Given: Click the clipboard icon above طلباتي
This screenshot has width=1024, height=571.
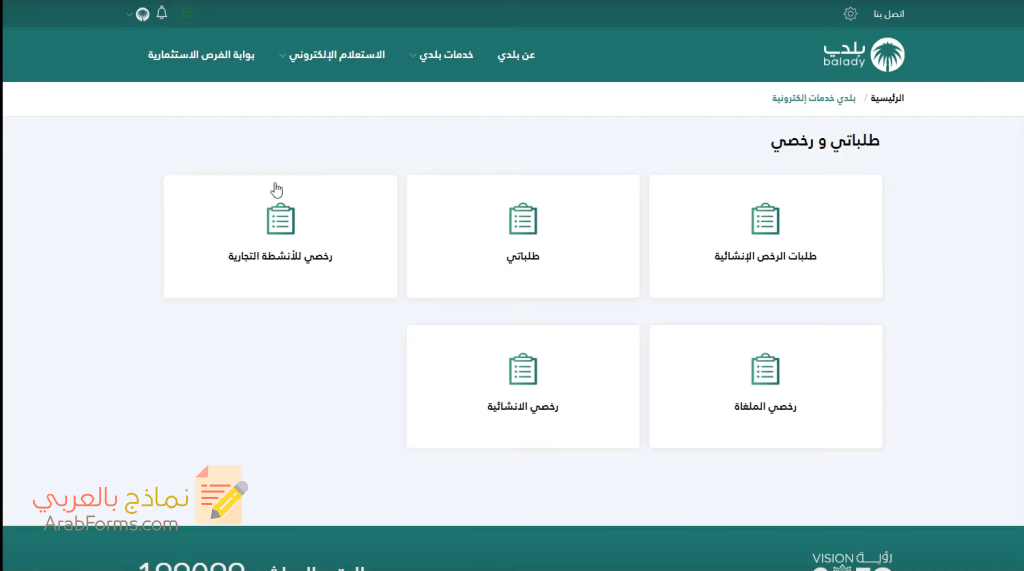Looking at the screenshot, I should [522, 219].
